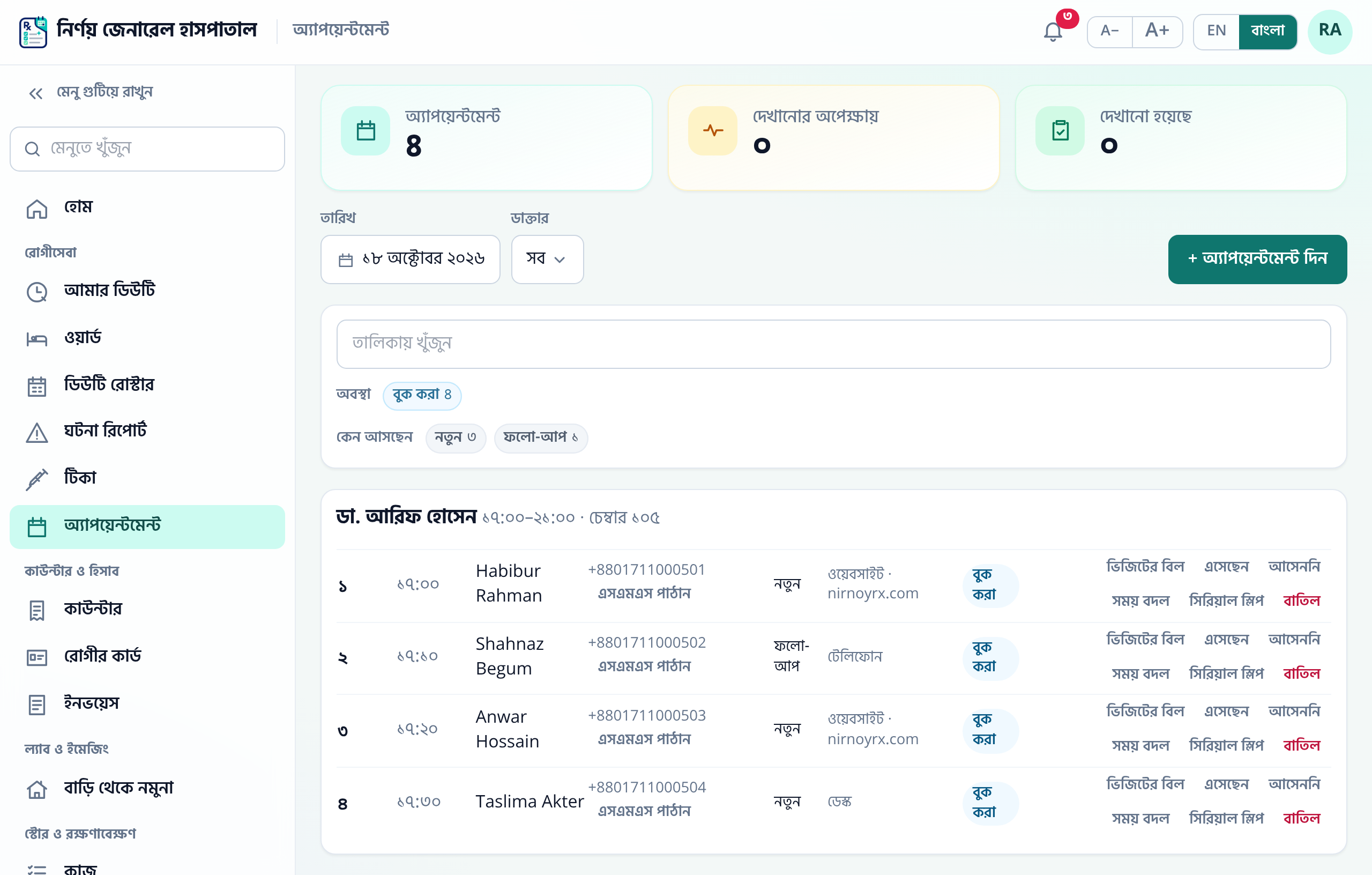Click the বুক করা badge for Taslima Akter
The image size is (1372, 875).
click(990, 803)
